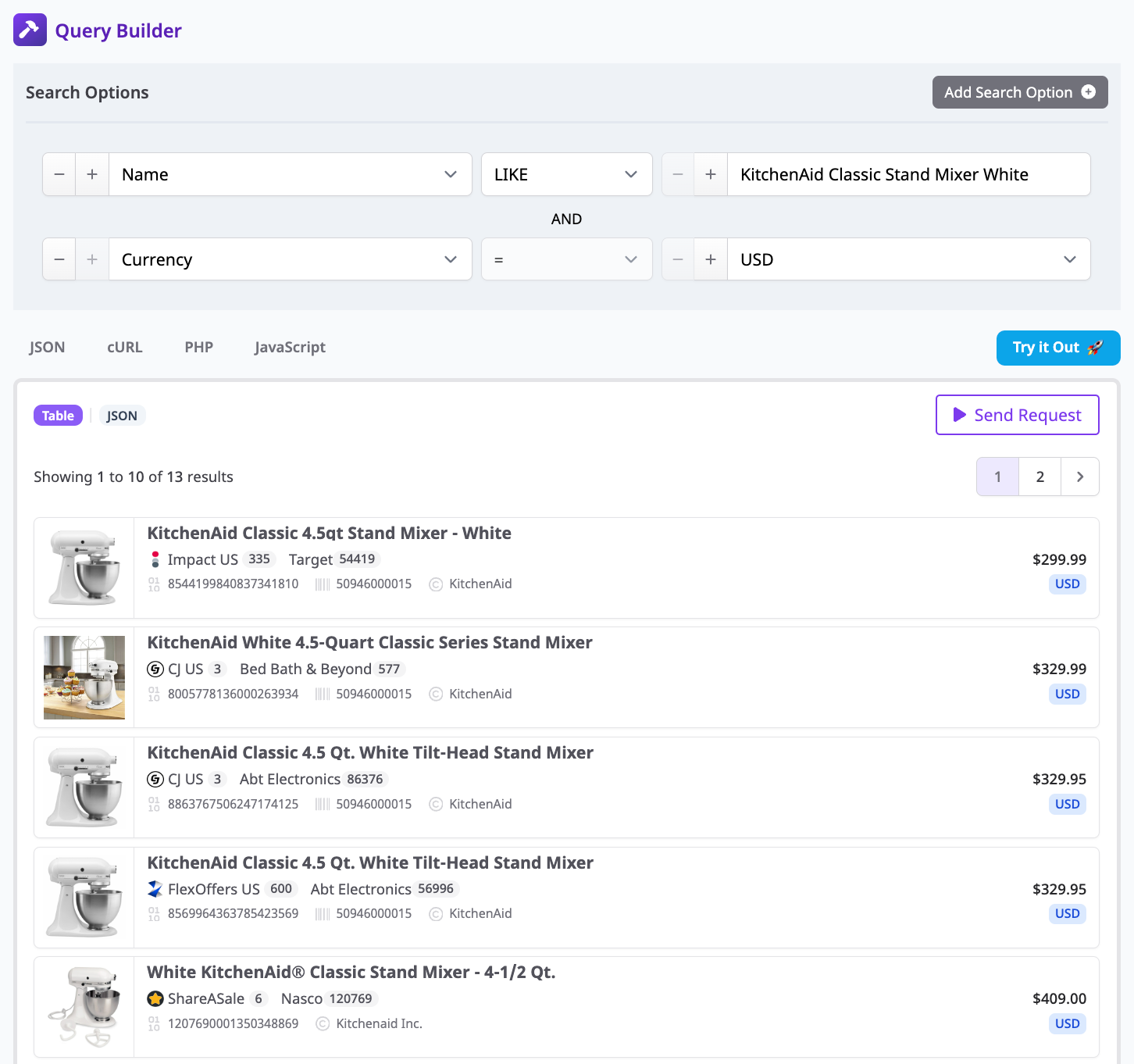Switch to the JavaScript tab
The image size is (1134, 1064).
click(x=290, y=348)
